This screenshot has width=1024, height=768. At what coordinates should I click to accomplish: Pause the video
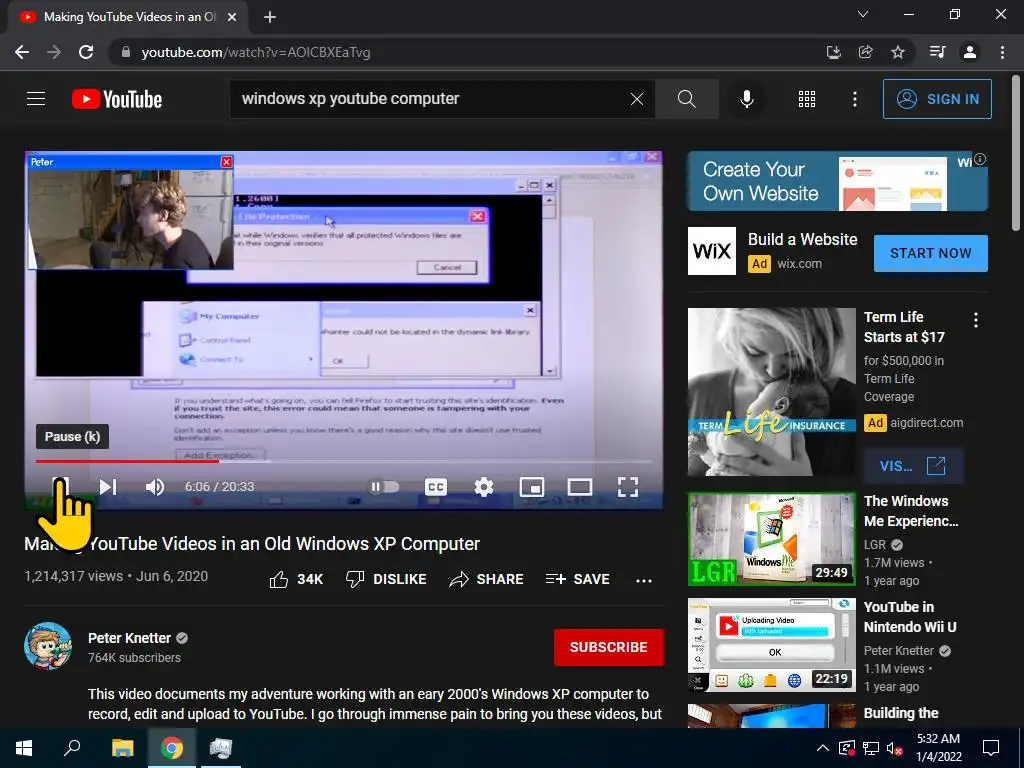click(61, 487)
